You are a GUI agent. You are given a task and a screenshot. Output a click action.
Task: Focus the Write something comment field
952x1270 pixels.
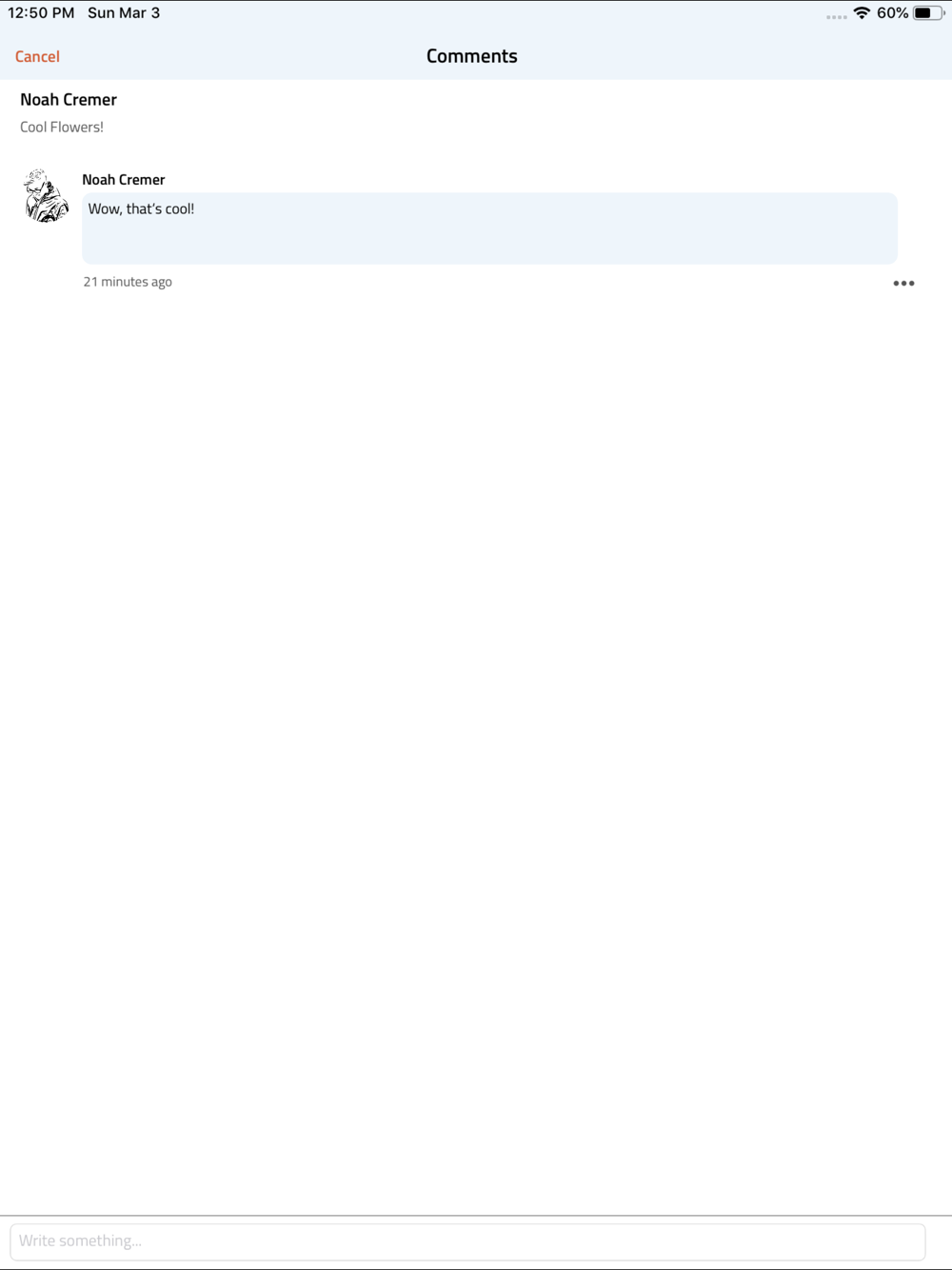pyautogui.click(x=467, y=1241)
